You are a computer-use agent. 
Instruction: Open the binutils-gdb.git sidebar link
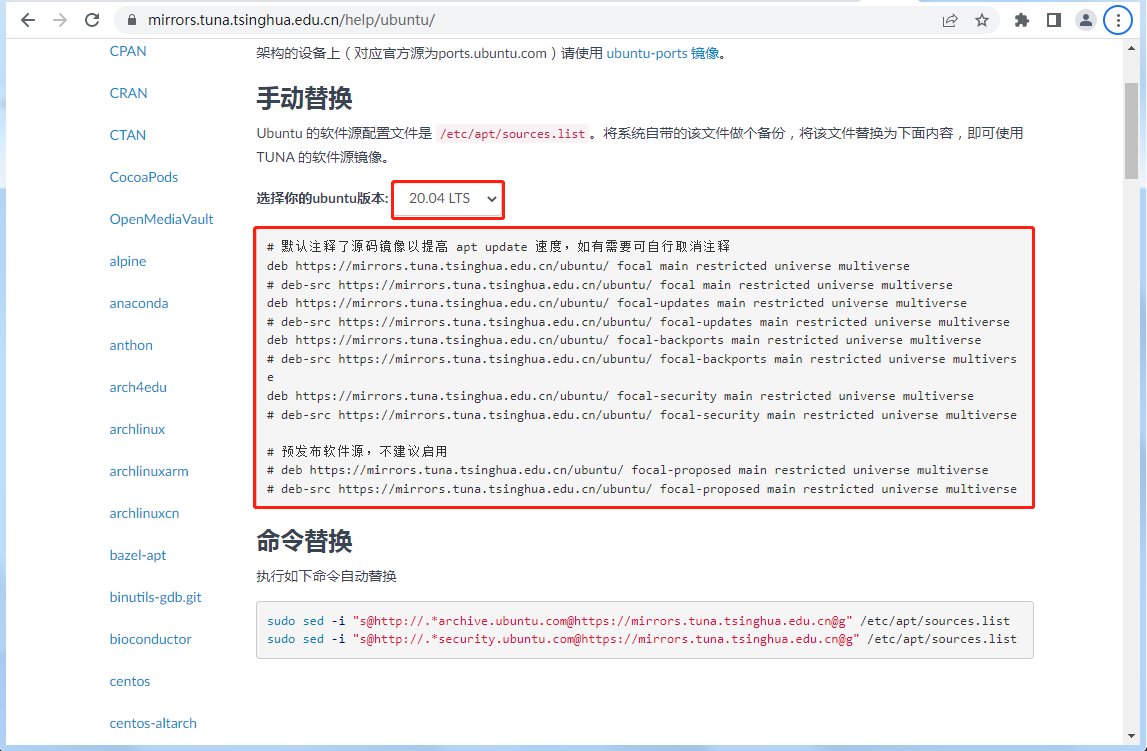[156, 597]
